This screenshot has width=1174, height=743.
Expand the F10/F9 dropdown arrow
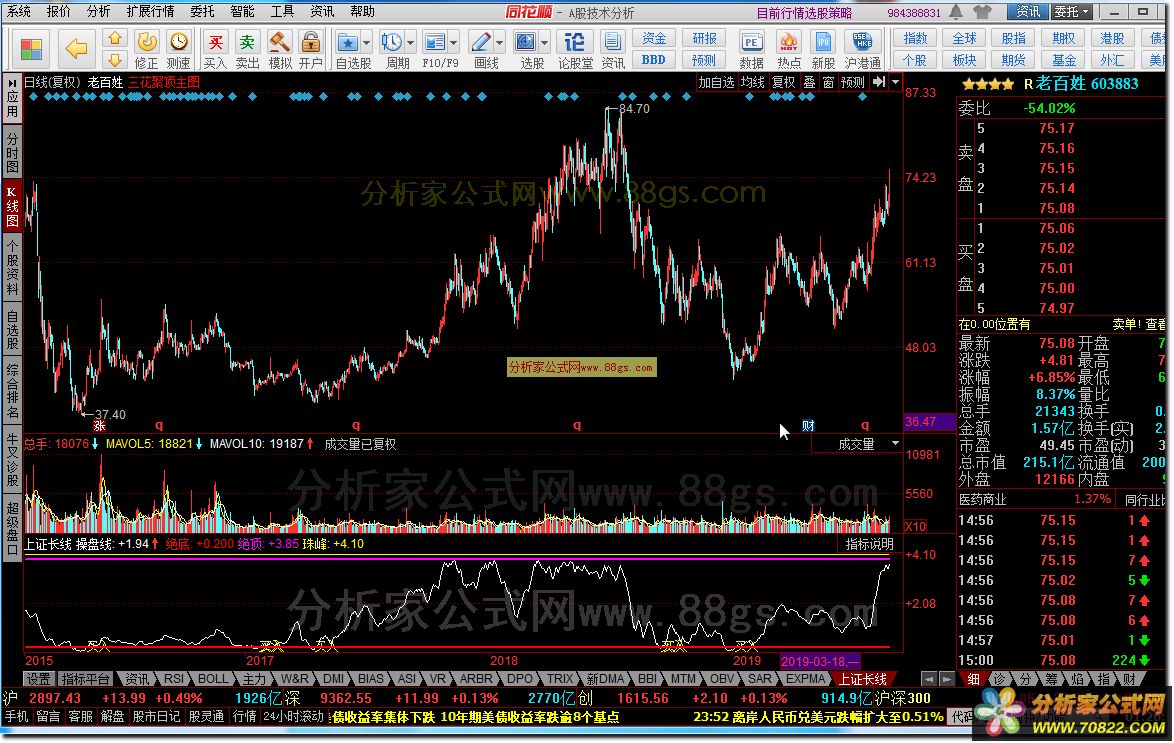(454, 43)
